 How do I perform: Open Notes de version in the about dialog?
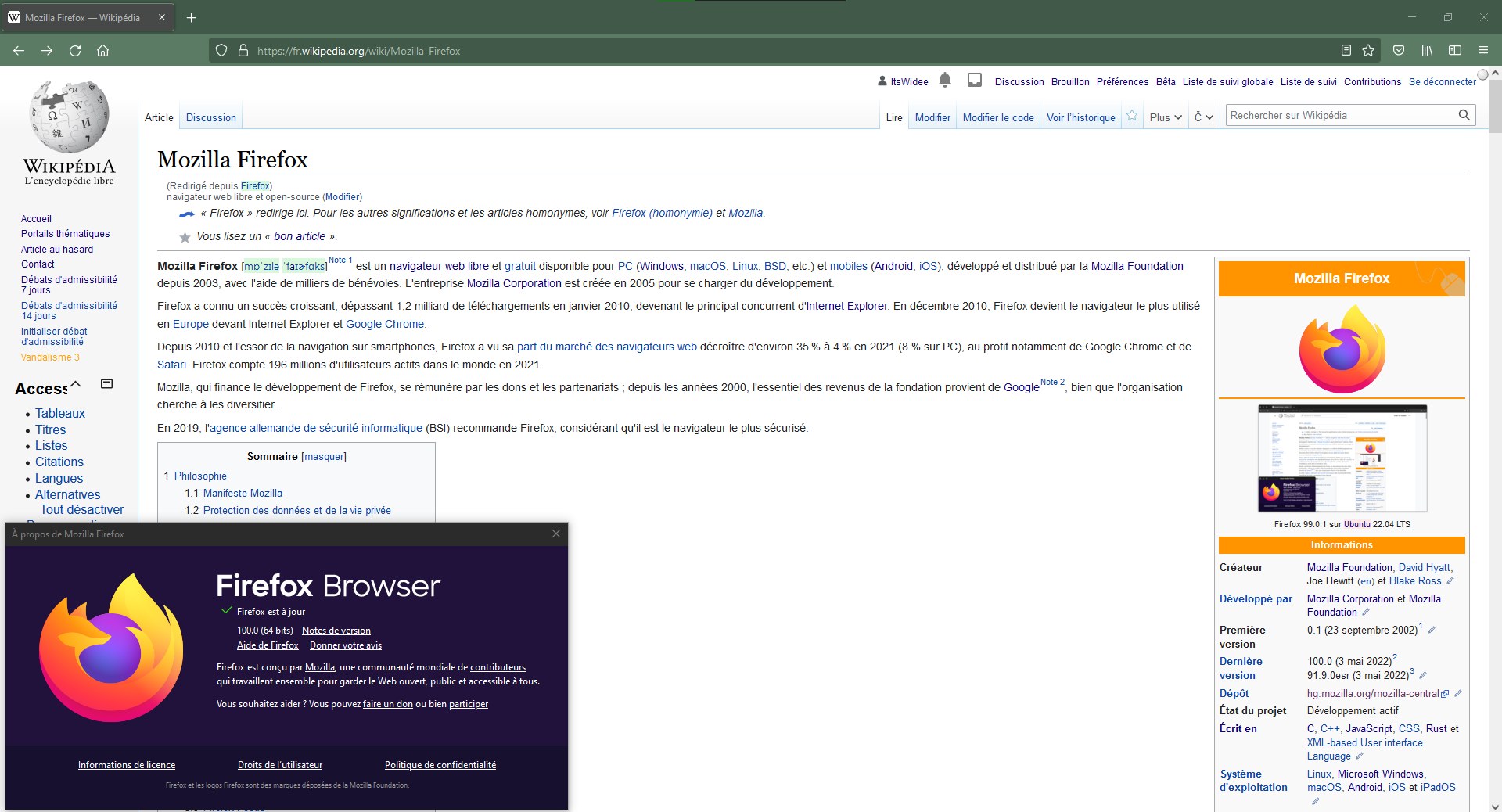pos(336,631)
